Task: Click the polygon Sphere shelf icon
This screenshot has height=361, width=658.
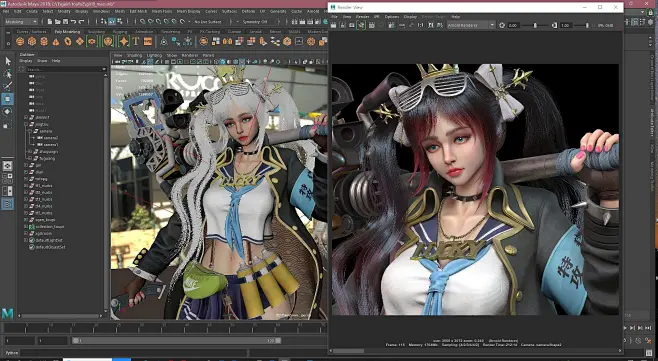Action: [x=20, y=42]
